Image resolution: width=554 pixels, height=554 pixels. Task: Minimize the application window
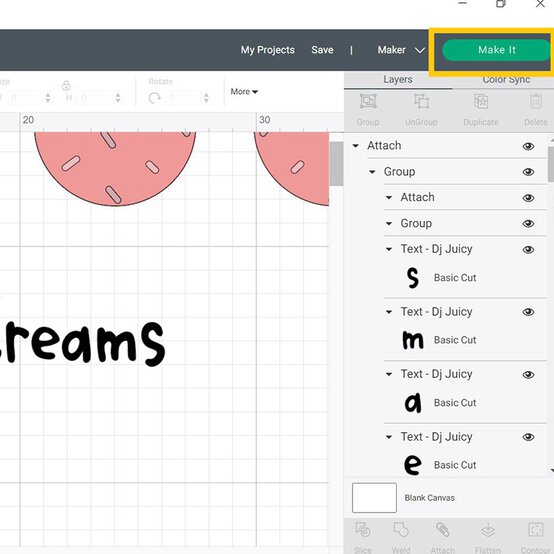(462, 3)
